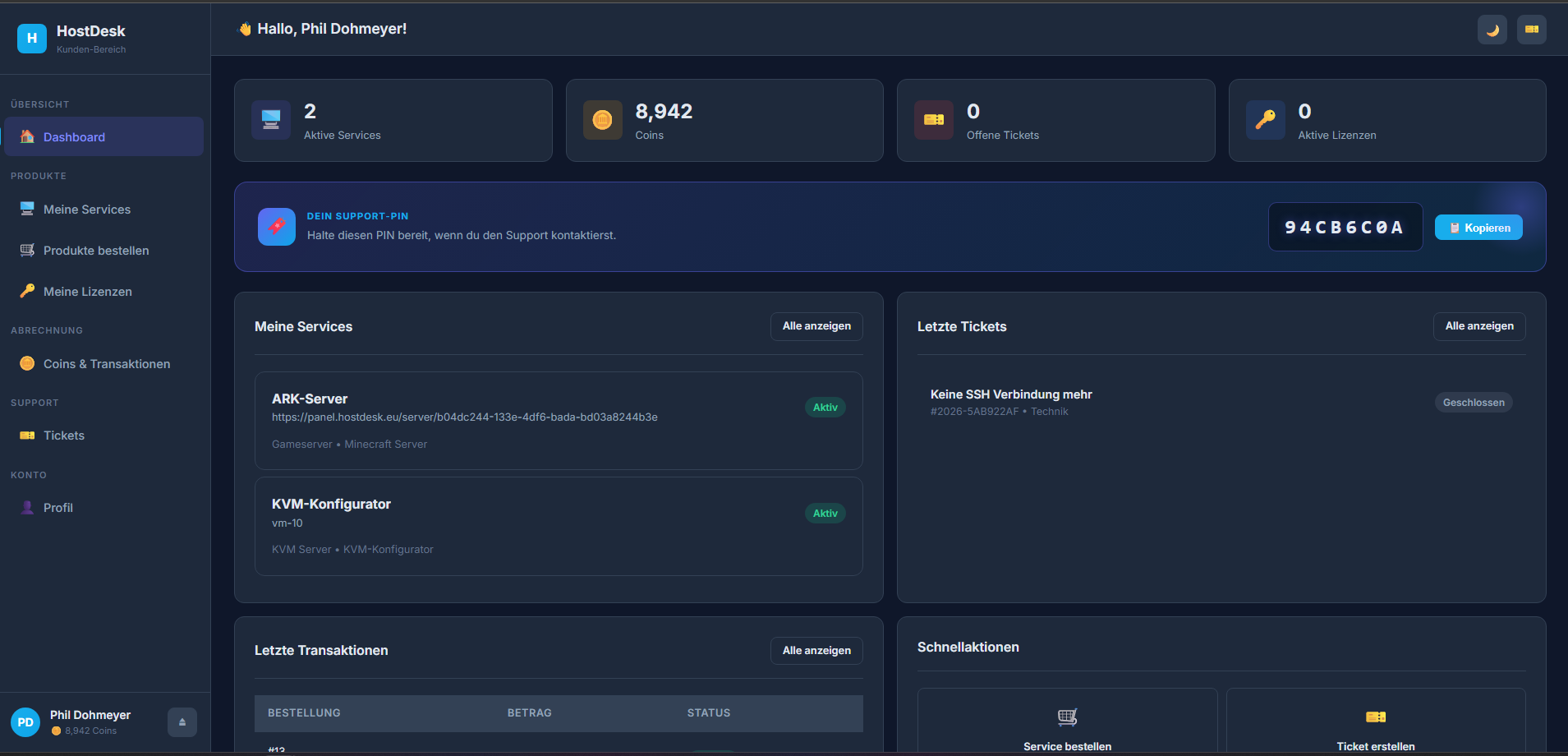Open the ARK-Server panel URL link

[x=464, y=417]
